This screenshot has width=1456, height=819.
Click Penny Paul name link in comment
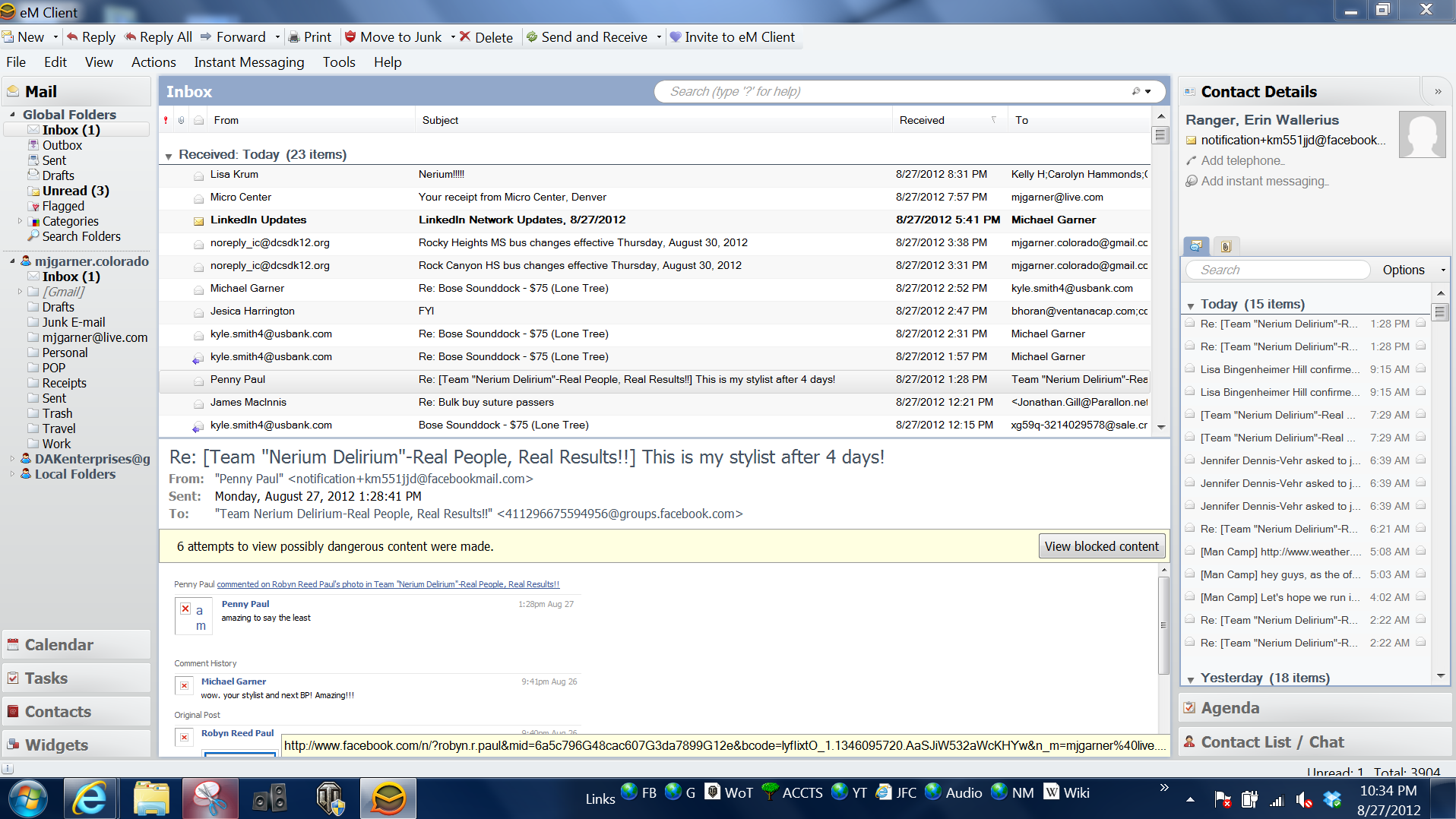coord(245,604)
